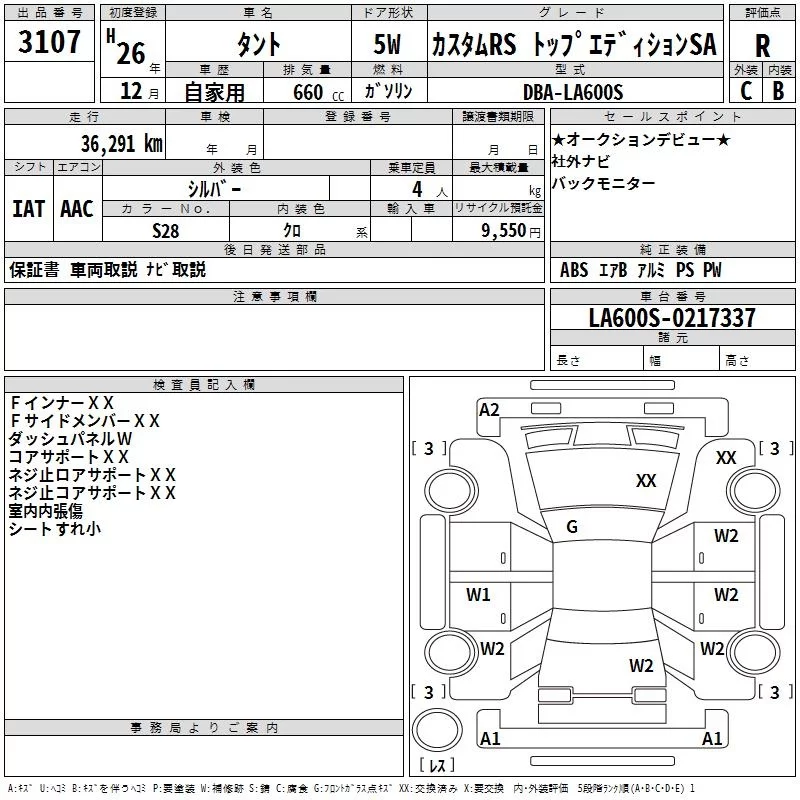Select the color code S28 cell
800x800 pixels.
166,230
